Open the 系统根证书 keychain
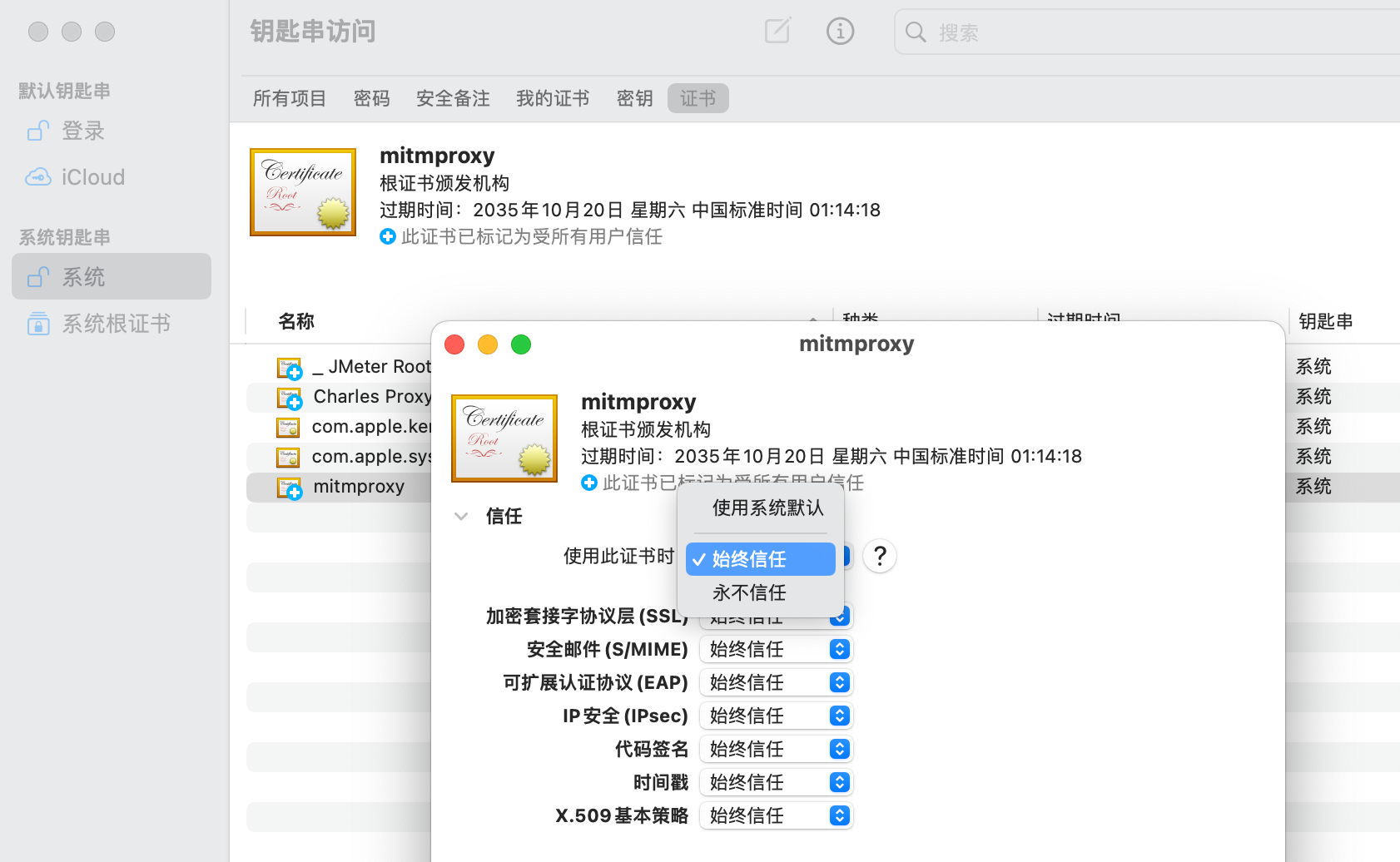The height and width of the screenshot is (862, 1400). pos(116,324)
